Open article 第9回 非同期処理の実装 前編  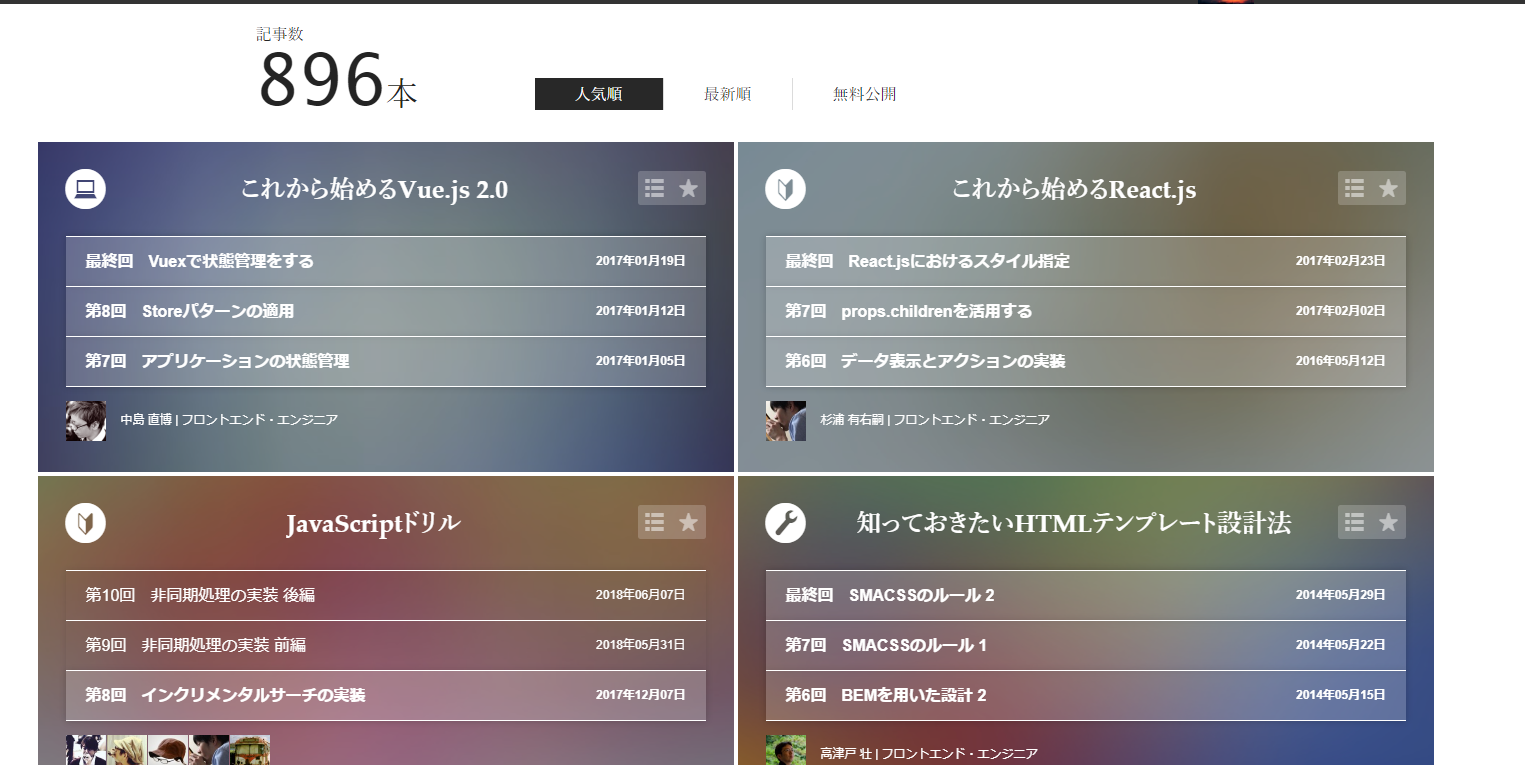pyautogui.click(x=386, y=645)
